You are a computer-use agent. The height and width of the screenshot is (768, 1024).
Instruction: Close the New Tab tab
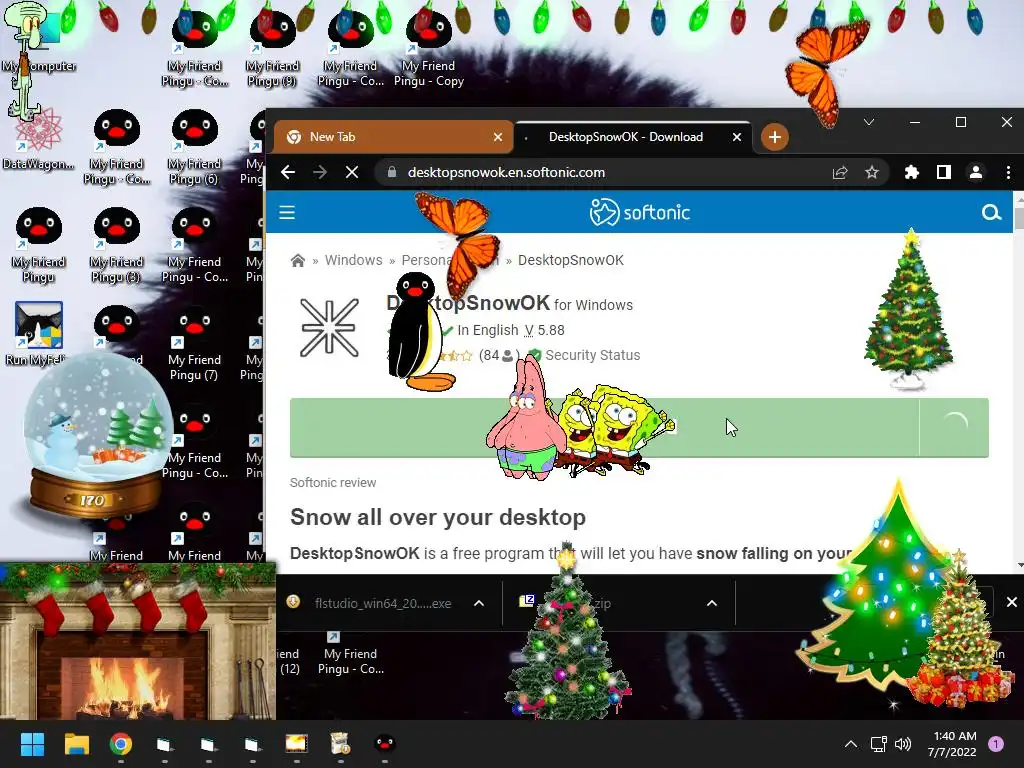[498, 137]
